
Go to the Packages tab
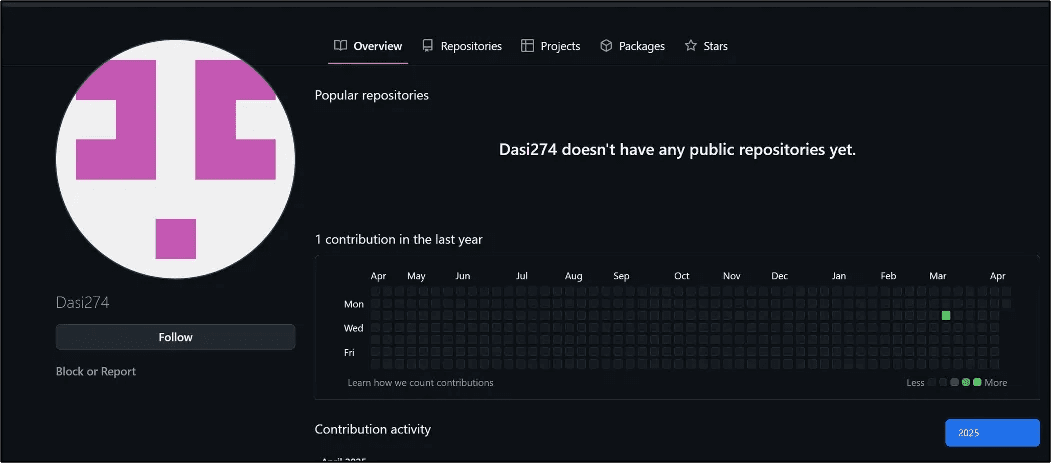coord(632,46)
